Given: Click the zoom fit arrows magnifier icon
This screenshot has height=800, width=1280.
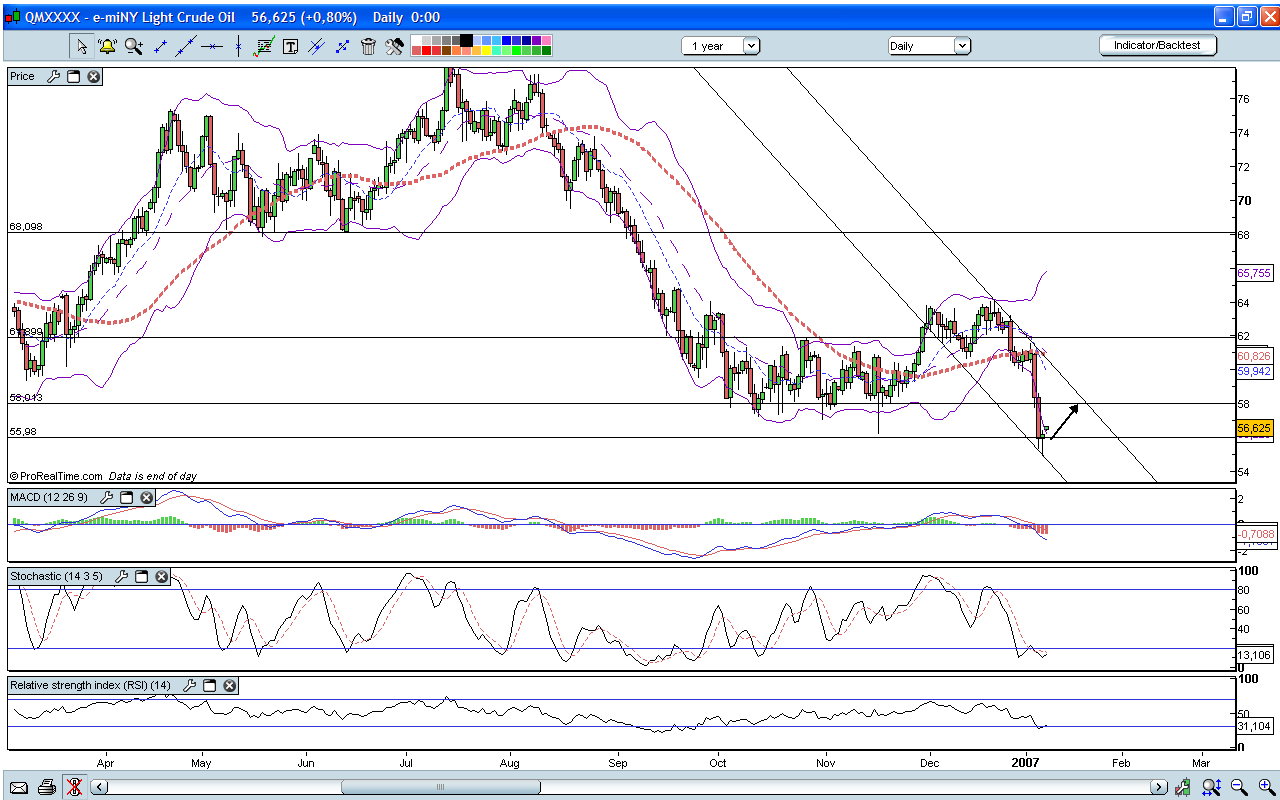Looking at the screenshot, I should [1212, 787].
